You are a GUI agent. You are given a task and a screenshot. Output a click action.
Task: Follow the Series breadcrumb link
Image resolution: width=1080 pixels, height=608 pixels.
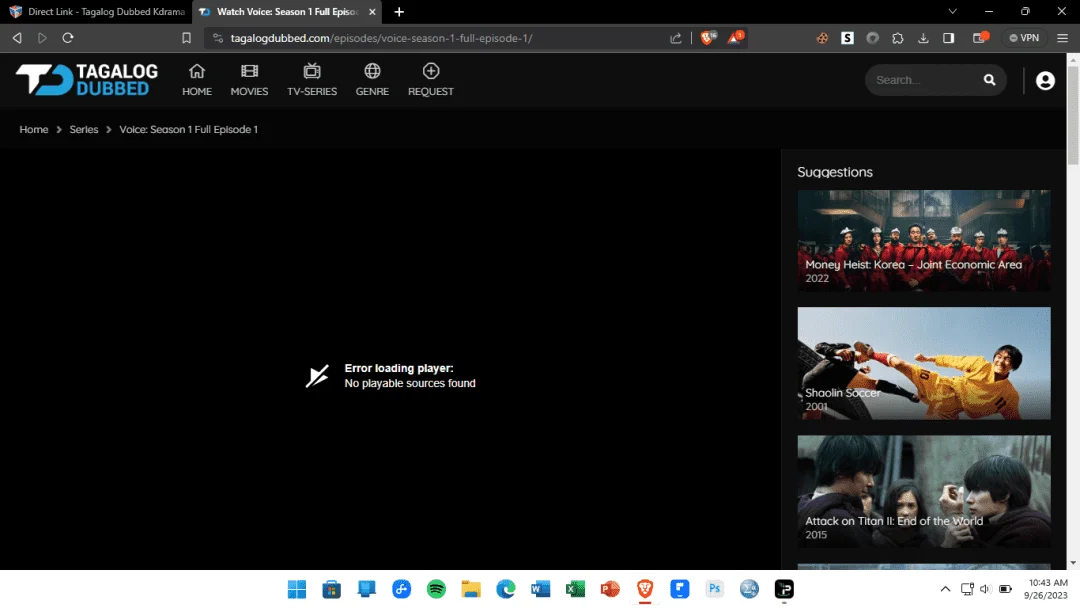[x=83, y=129]
